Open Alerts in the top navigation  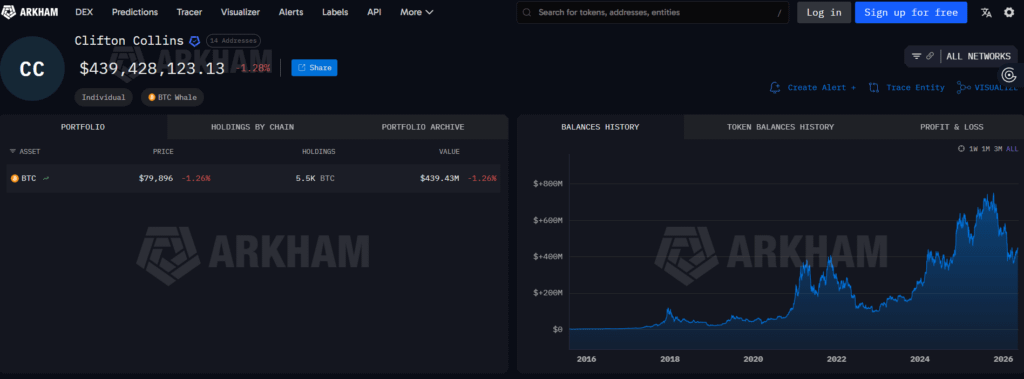tap(291, 12)
